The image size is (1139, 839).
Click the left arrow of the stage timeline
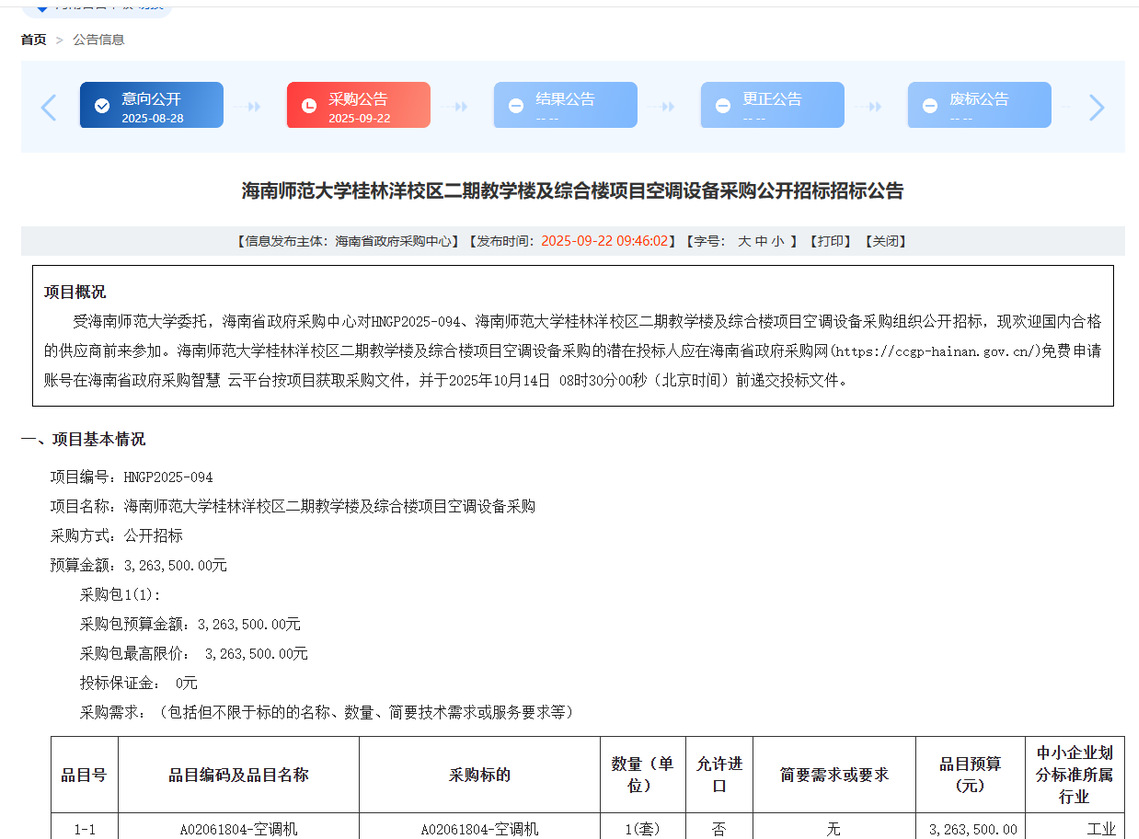[x=48, y=107]
